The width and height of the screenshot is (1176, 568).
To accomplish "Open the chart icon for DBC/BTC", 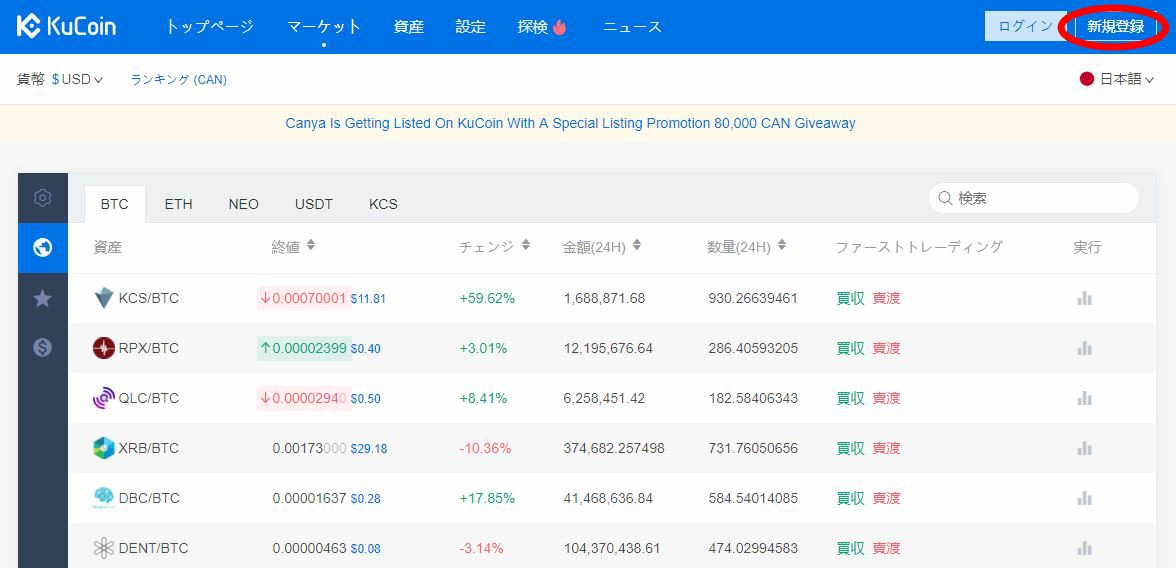I will pyautogui.click(x=1084, y=498).
